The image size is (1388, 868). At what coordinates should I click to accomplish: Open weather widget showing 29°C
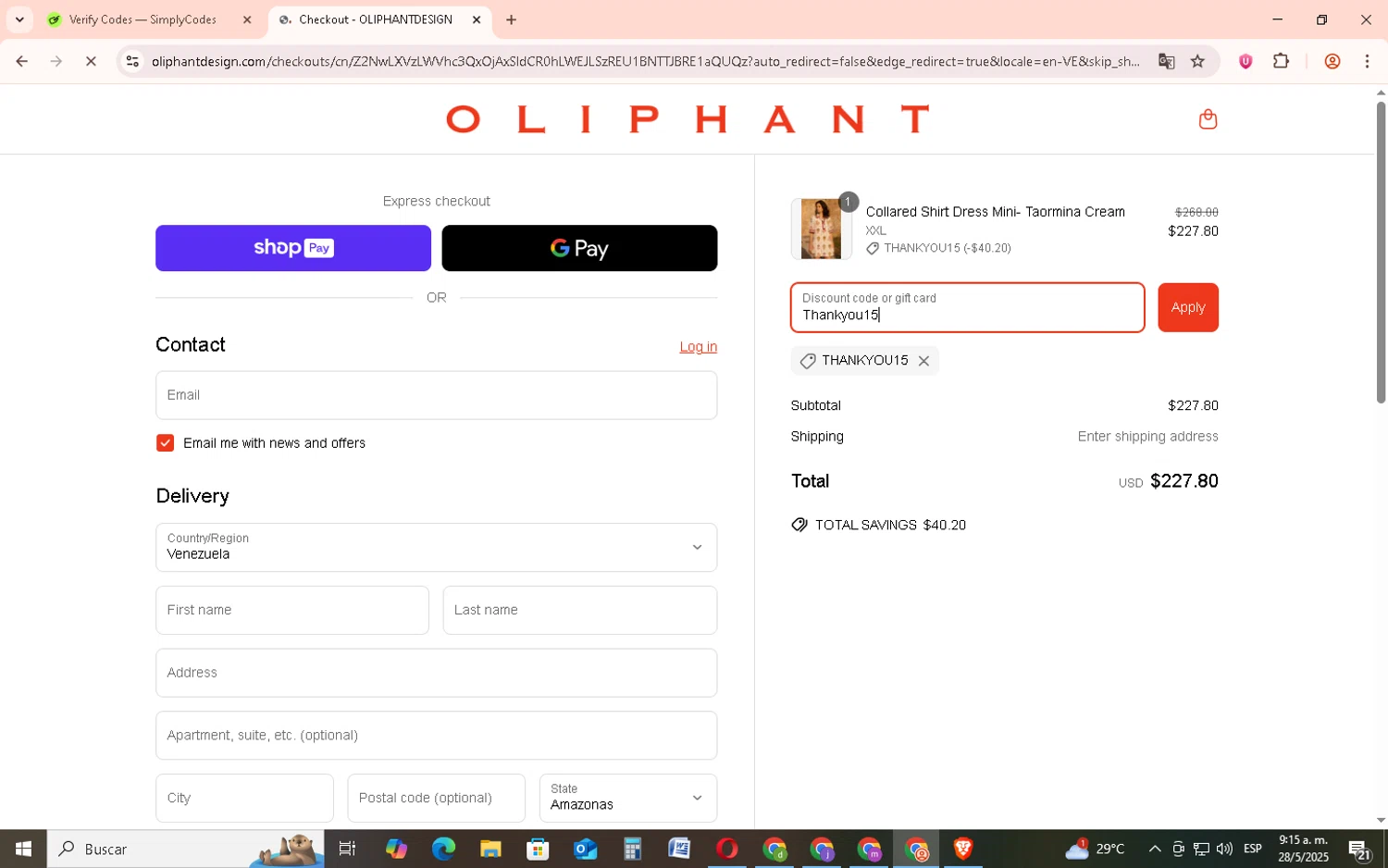pos(1095,849)
